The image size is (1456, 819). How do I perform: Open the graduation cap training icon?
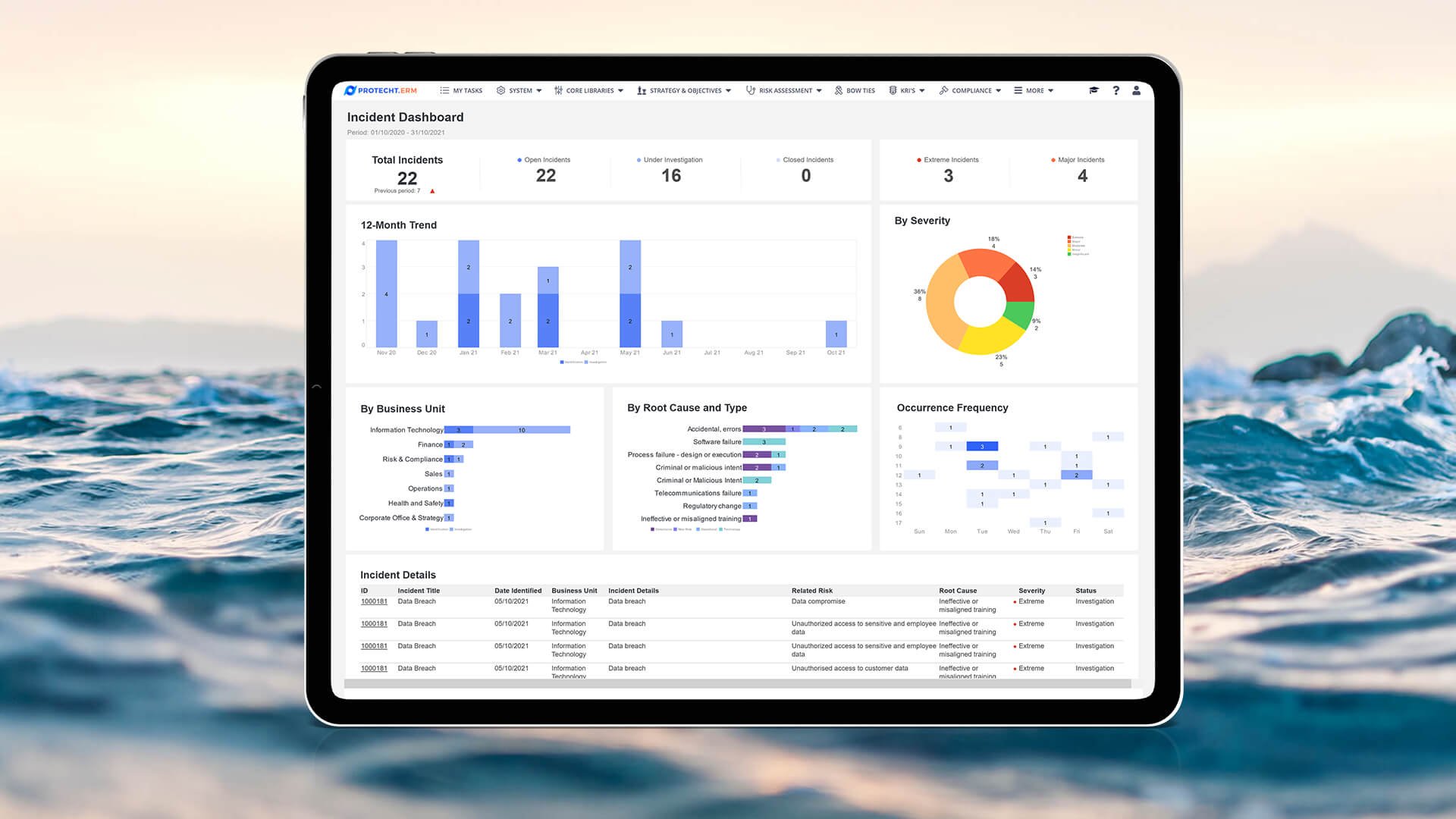tap(1093, 90)
